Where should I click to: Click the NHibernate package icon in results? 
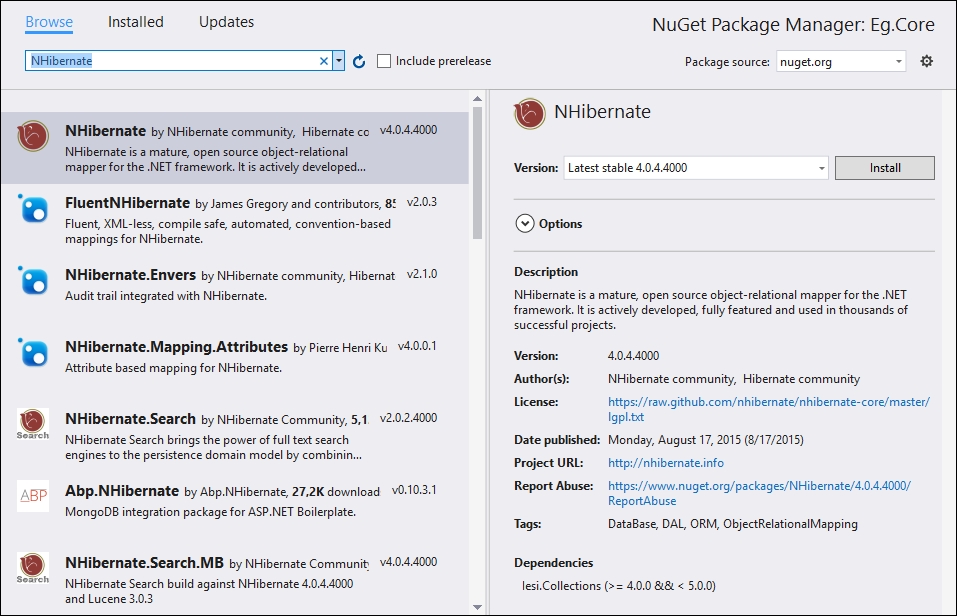(33, 136)
